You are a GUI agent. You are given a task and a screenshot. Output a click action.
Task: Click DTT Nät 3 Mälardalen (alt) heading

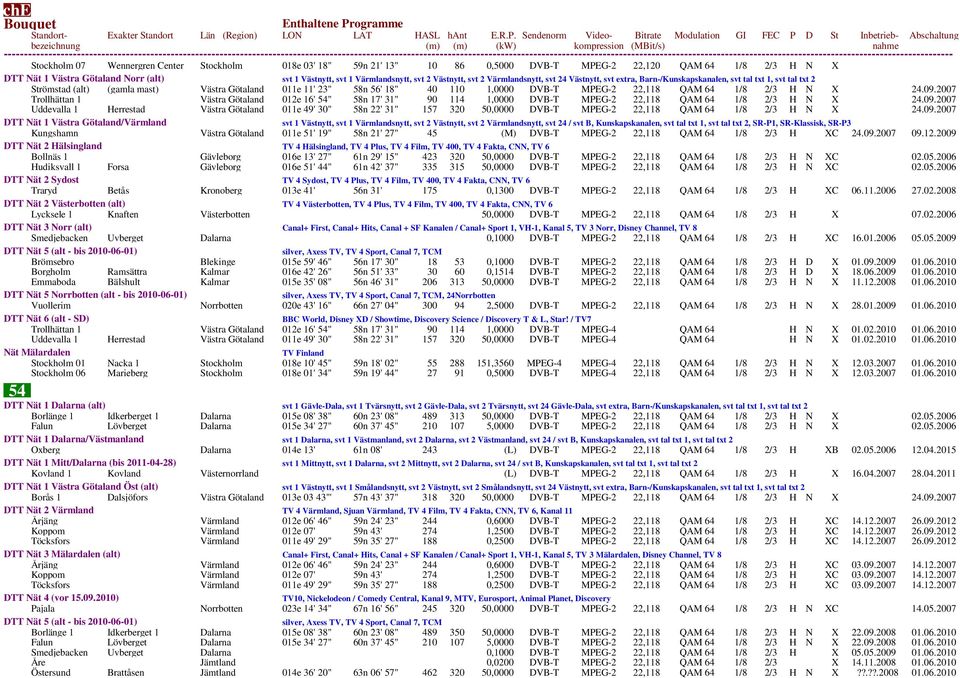coord(62,554)
